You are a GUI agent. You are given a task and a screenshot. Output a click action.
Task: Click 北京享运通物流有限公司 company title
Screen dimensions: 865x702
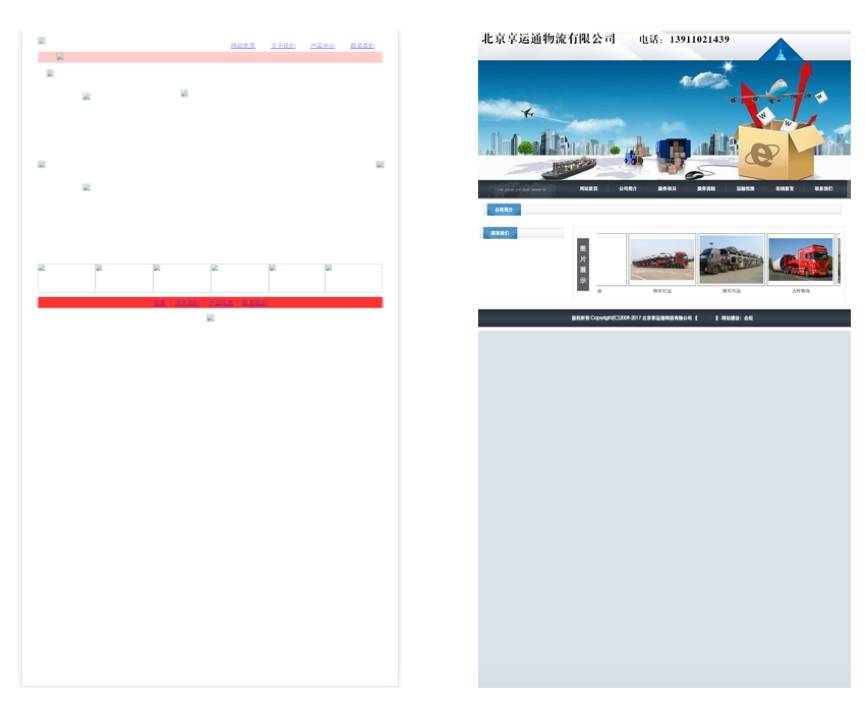pos(548,38)
